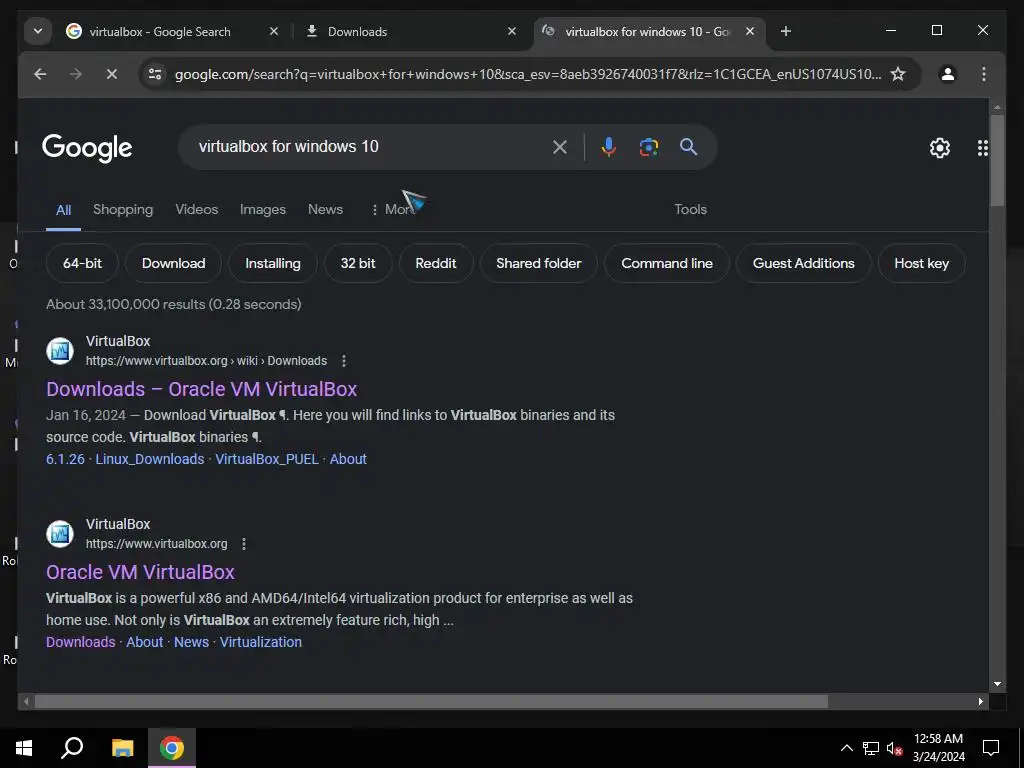
Task: Open the tab search dropdown arrow
Action: click(x=38, y=31)
